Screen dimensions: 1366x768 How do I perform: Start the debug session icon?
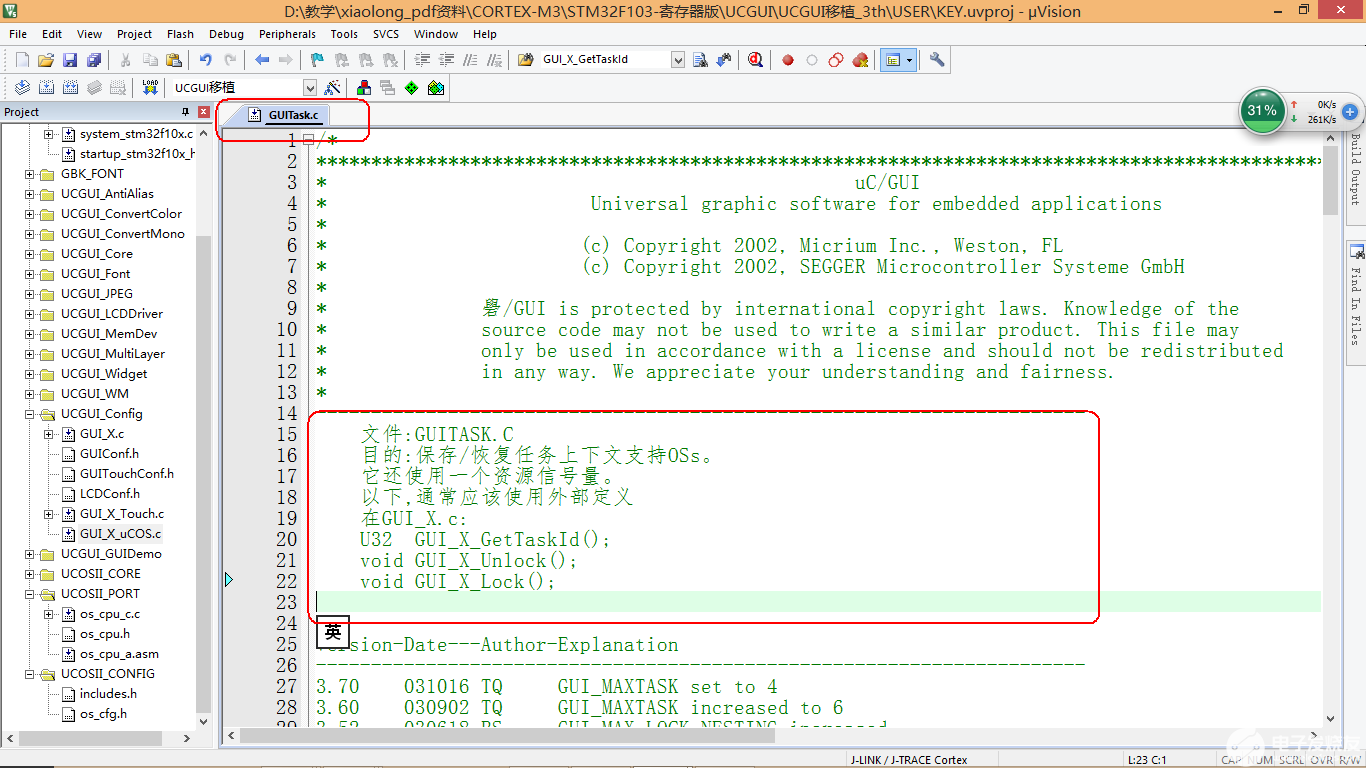[x=755, y=60]
